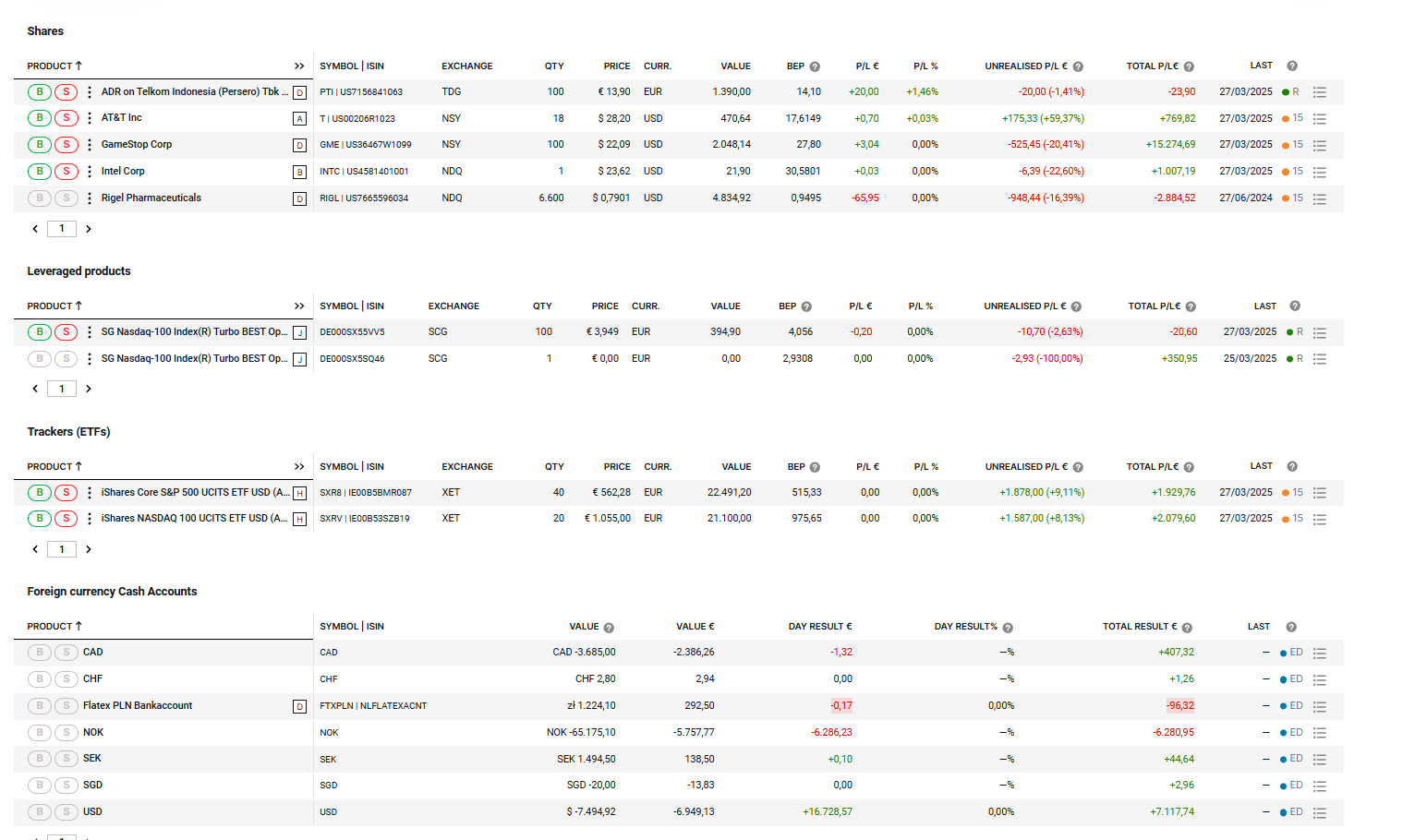Open the Rigel Pharmaceuticals product link
The width and height of the screenshot is (1427, 840).
[x=151, y=198]
